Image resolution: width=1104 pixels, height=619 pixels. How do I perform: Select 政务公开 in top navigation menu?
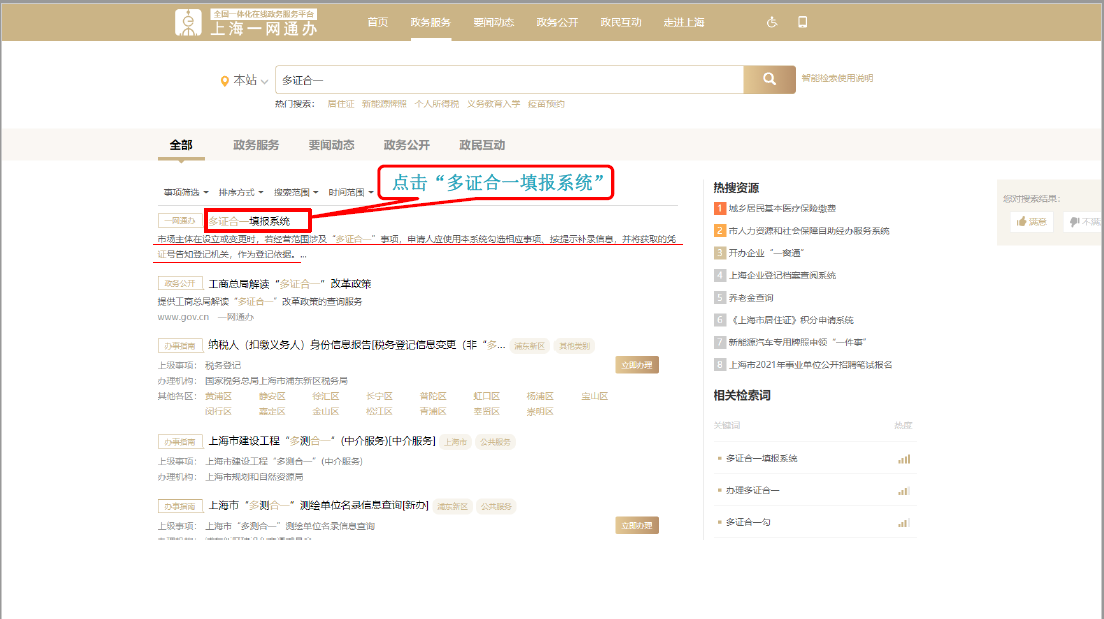click(x=557, y=22)
